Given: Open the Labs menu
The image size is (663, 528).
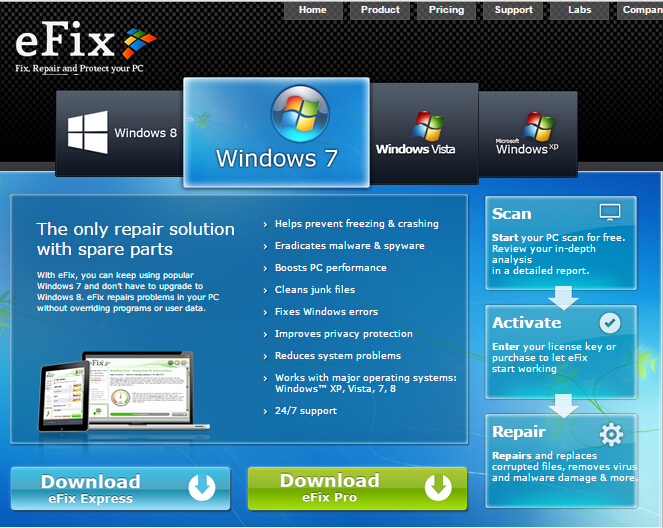Looking at the screenshot, I should click(580, 10).
